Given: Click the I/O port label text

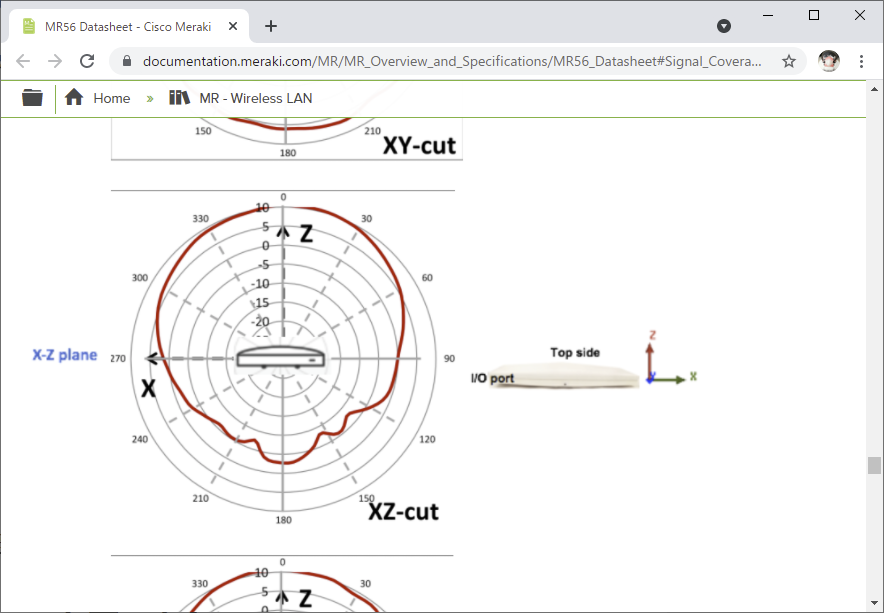Looking at the screenshot, I should 493,378.
